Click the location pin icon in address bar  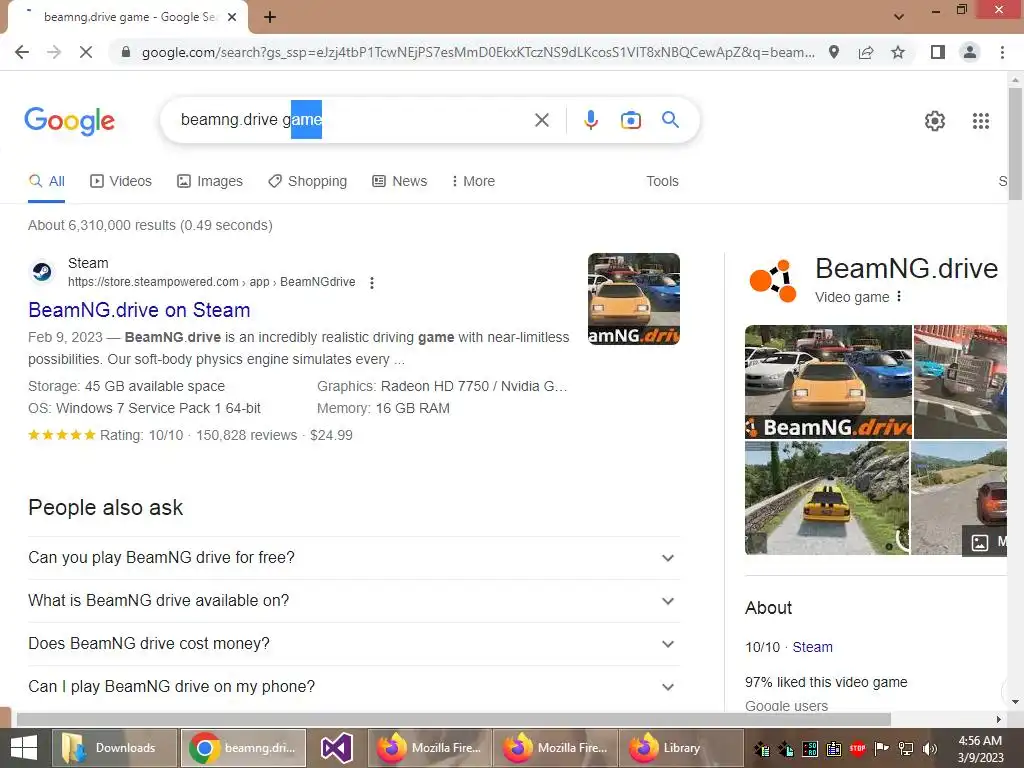[x=834, y=52]
